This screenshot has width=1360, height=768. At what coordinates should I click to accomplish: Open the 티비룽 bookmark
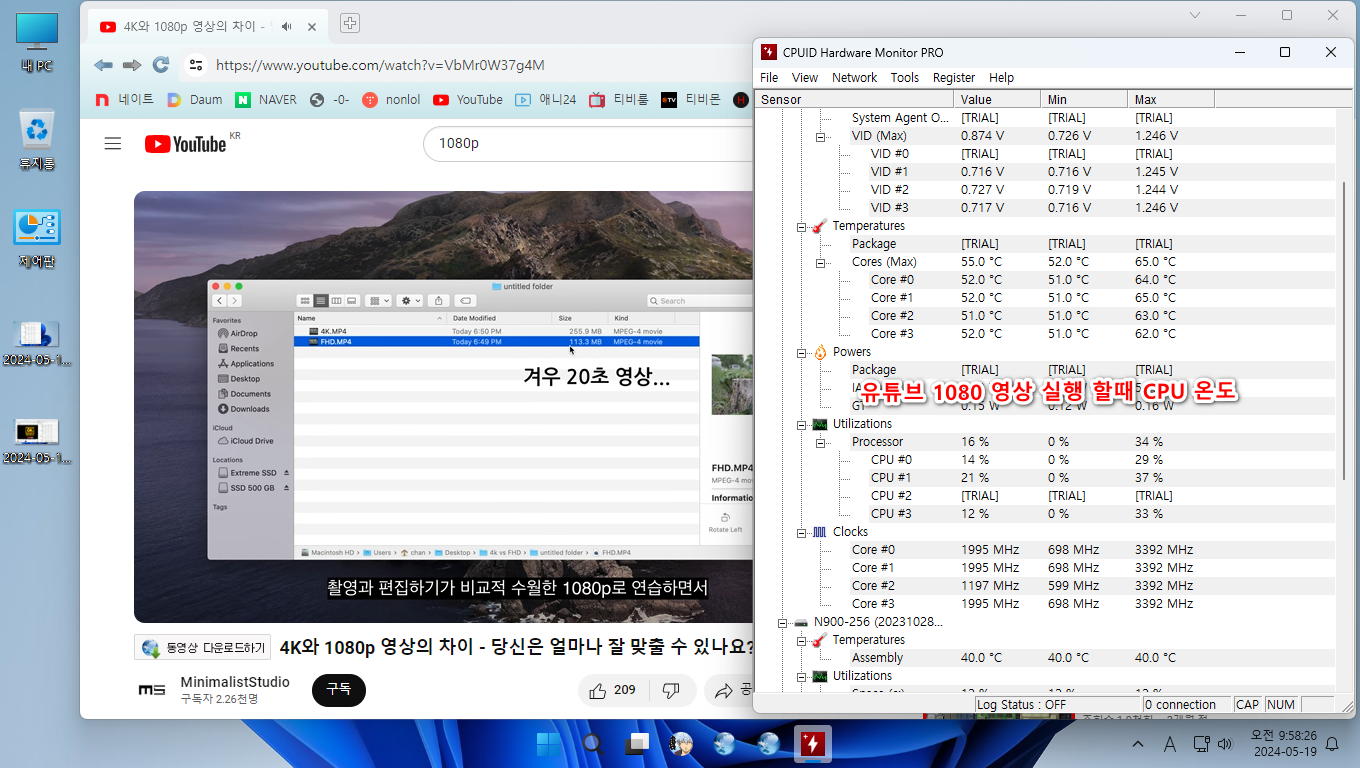(x=619, y=100)
